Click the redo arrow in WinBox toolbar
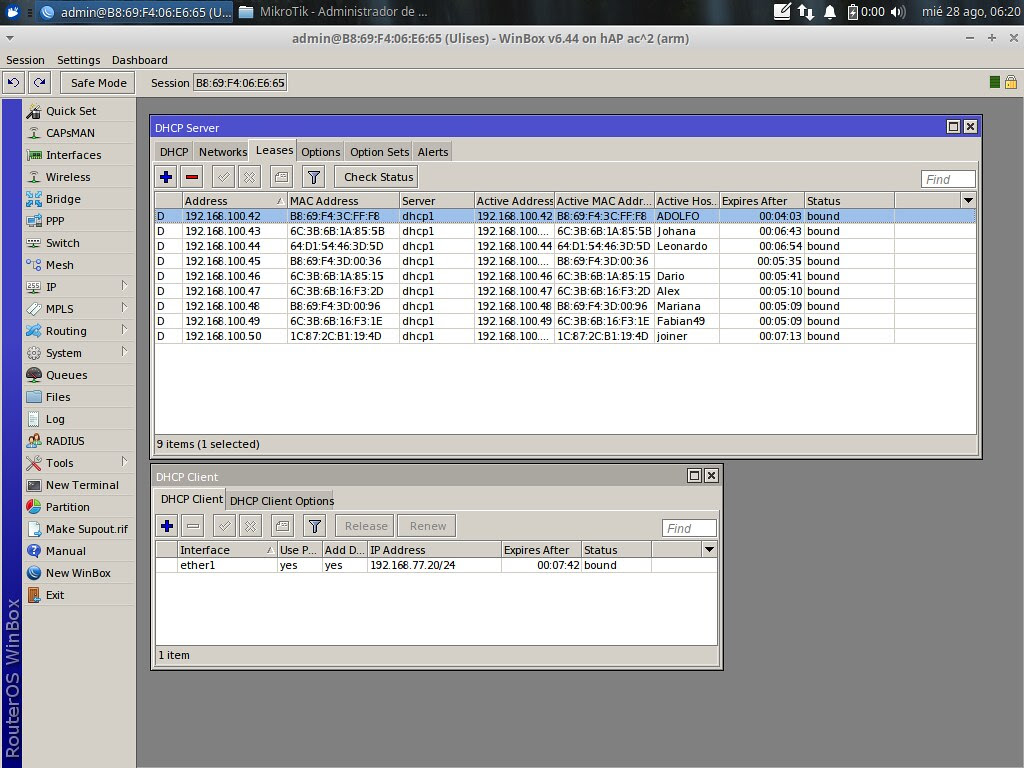The height and width of the screenshot is (768, 1024). 40,83
